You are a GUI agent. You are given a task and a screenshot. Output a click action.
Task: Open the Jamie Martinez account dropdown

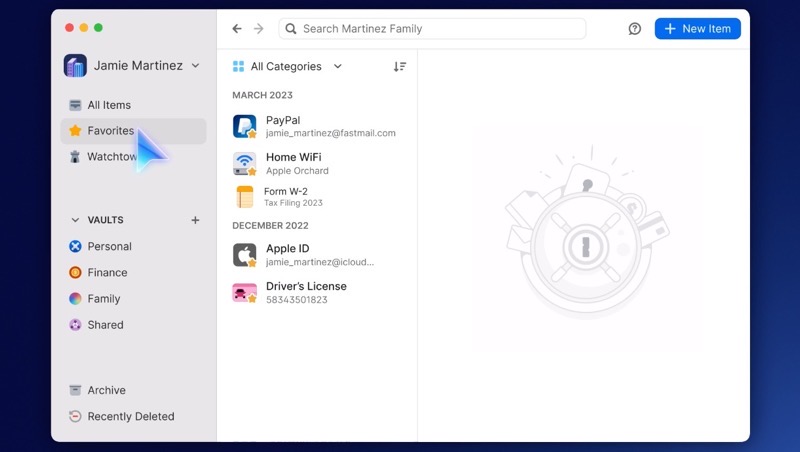click(195, 65)
